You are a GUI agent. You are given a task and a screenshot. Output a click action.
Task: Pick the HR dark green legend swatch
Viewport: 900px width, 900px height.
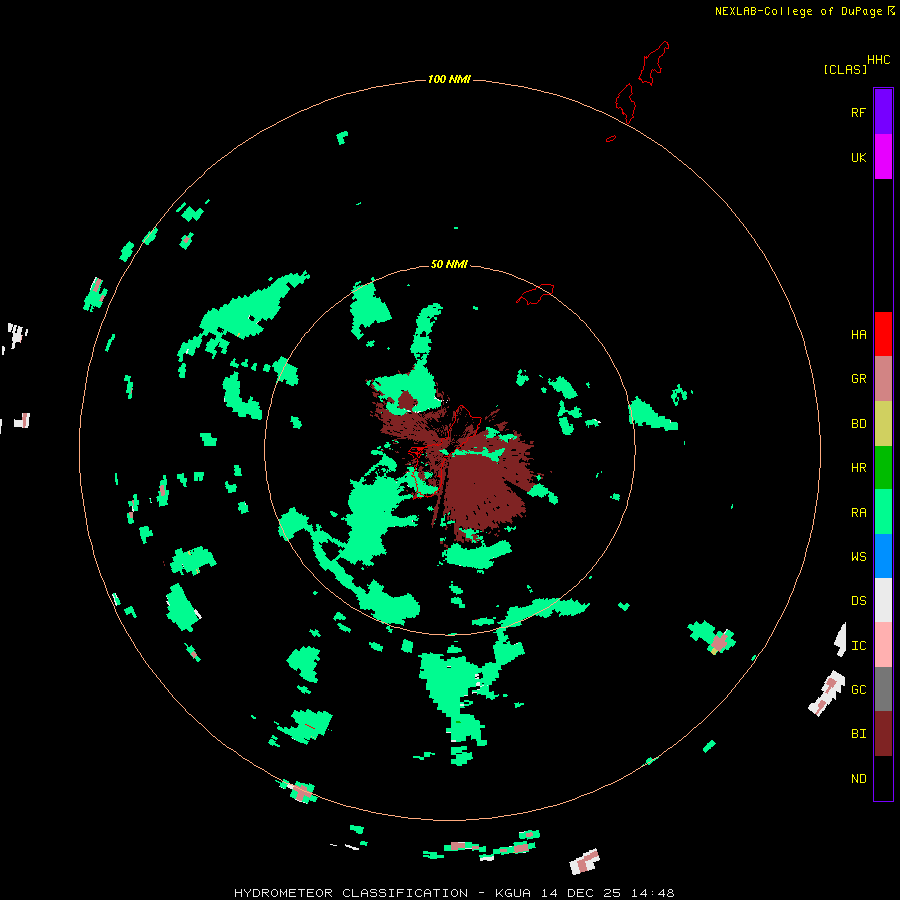coord(883,467)
